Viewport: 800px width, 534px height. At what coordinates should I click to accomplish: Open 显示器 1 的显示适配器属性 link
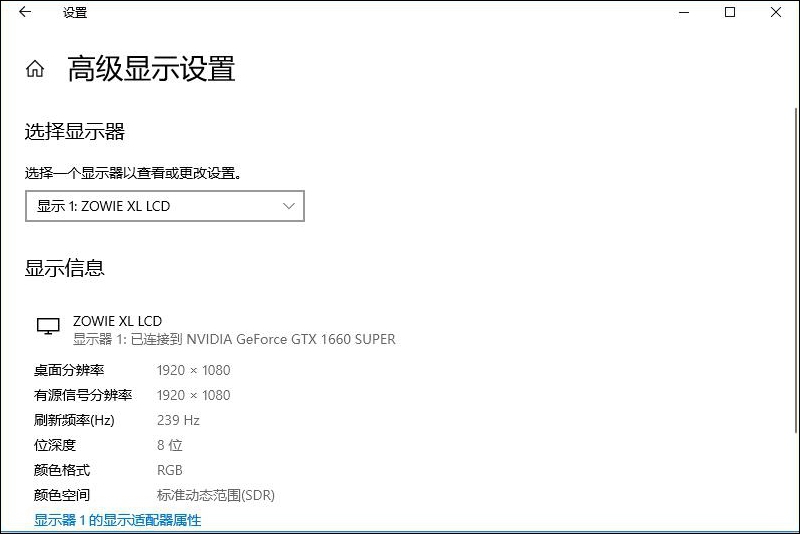pyautogui.click(x=117, y=520)
